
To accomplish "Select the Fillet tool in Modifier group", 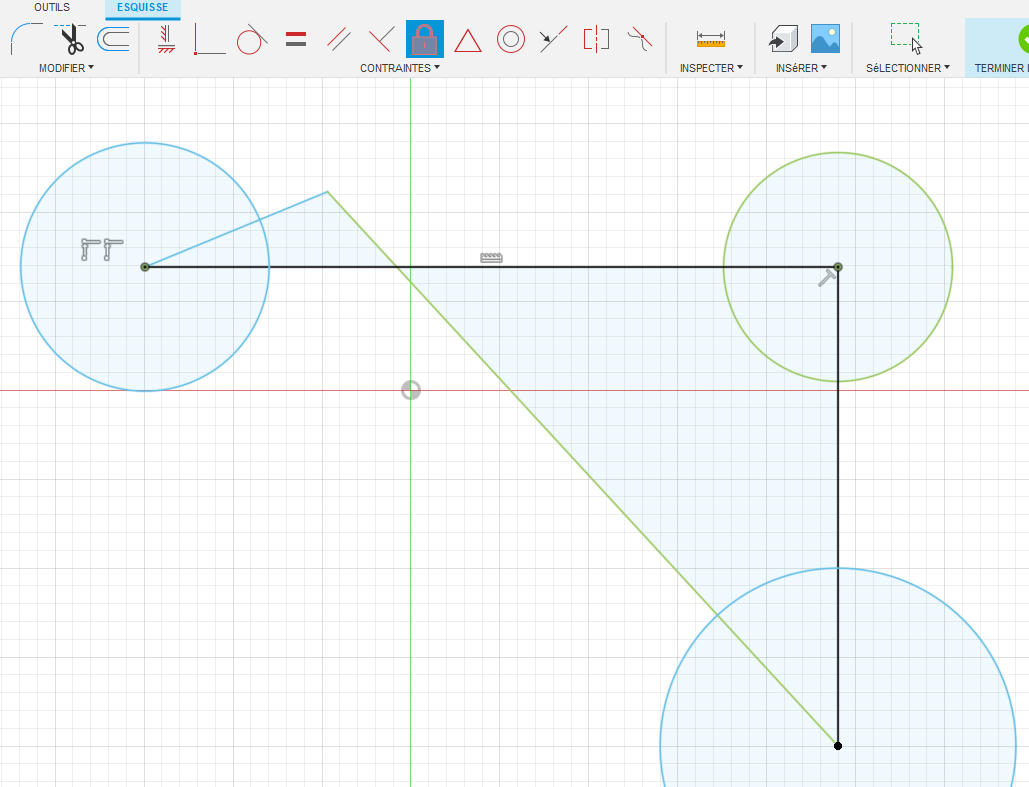I will pyautogui.click(x=25, y=39).
